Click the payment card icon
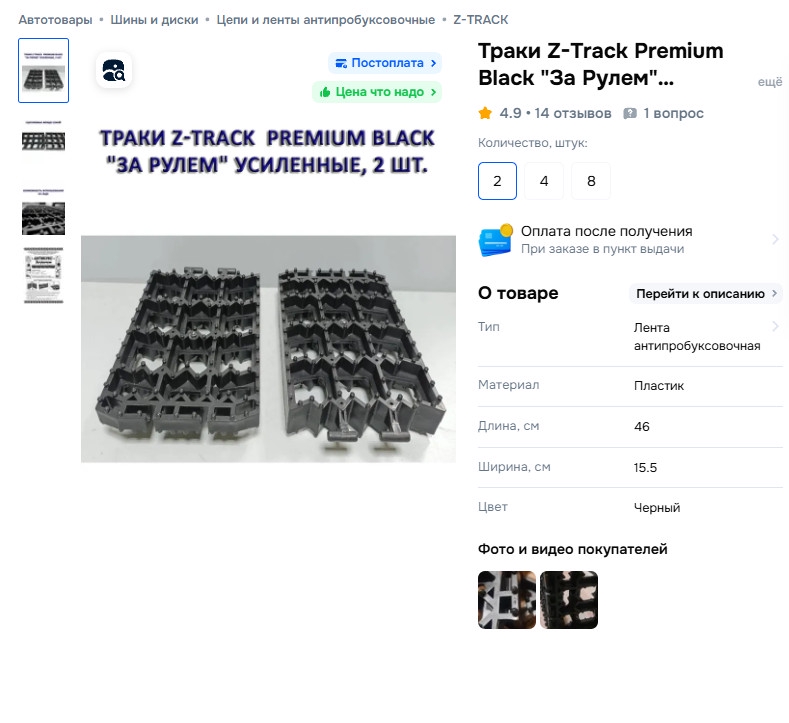The height and width of the screenshot is (723, 789). click(495, 240)
